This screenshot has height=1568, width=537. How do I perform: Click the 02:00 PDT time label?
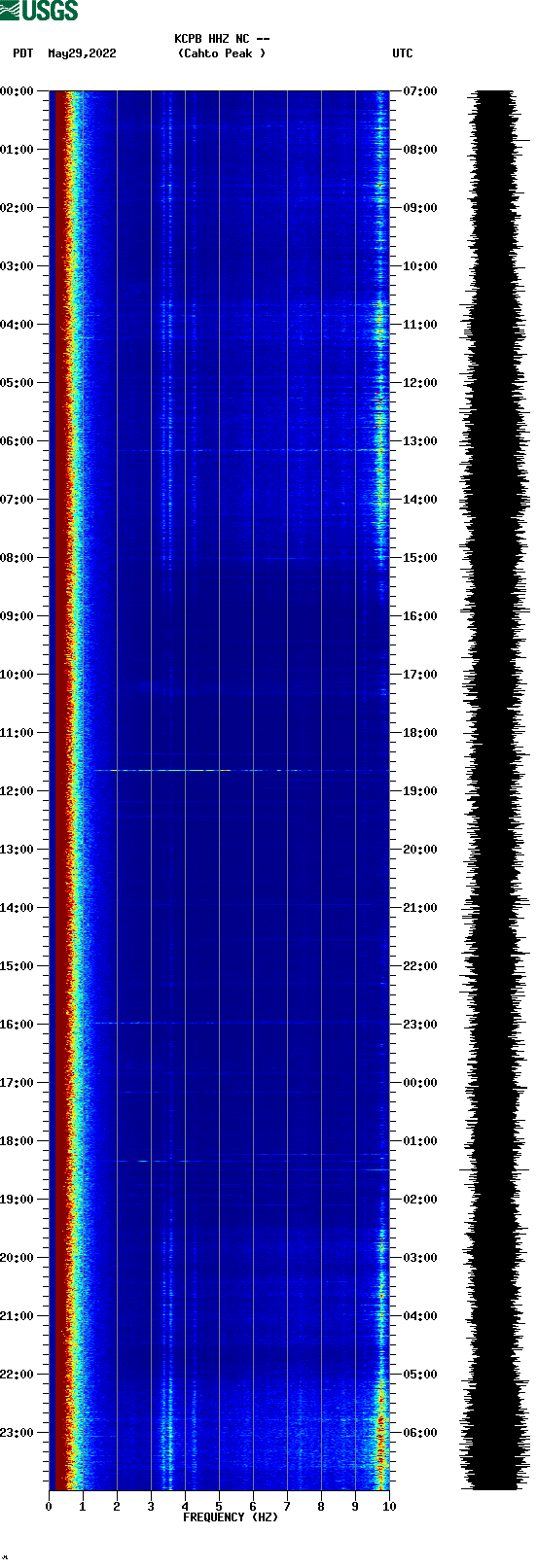pos(17,208)
